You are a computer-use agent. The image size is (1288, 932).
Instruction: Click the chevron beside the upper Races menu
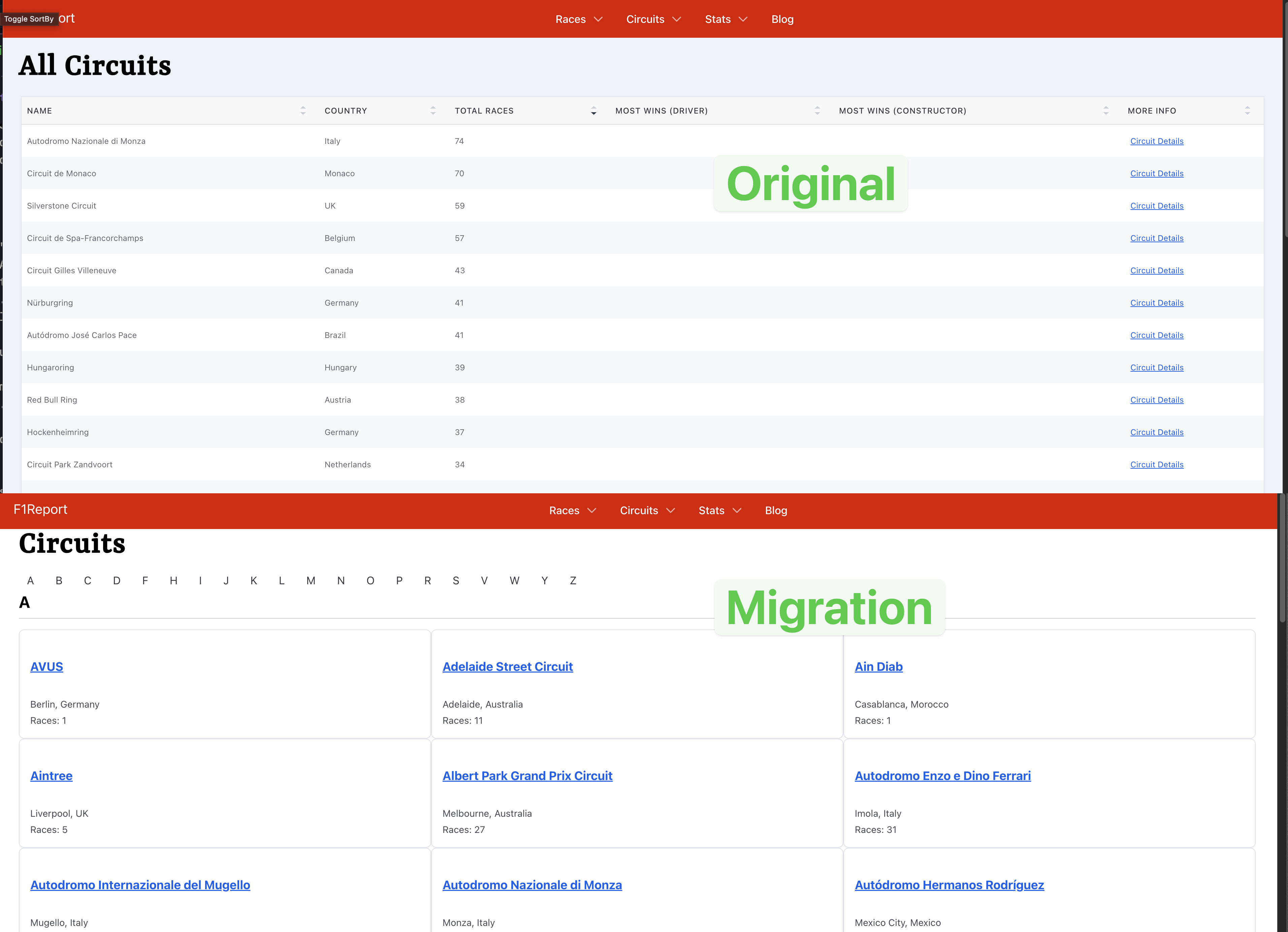tap(598, 19)
